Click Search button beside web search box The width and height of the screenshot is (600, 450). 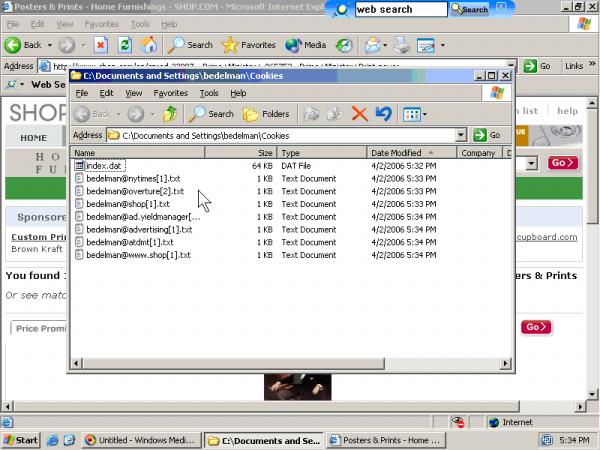(x=470, y=9)
